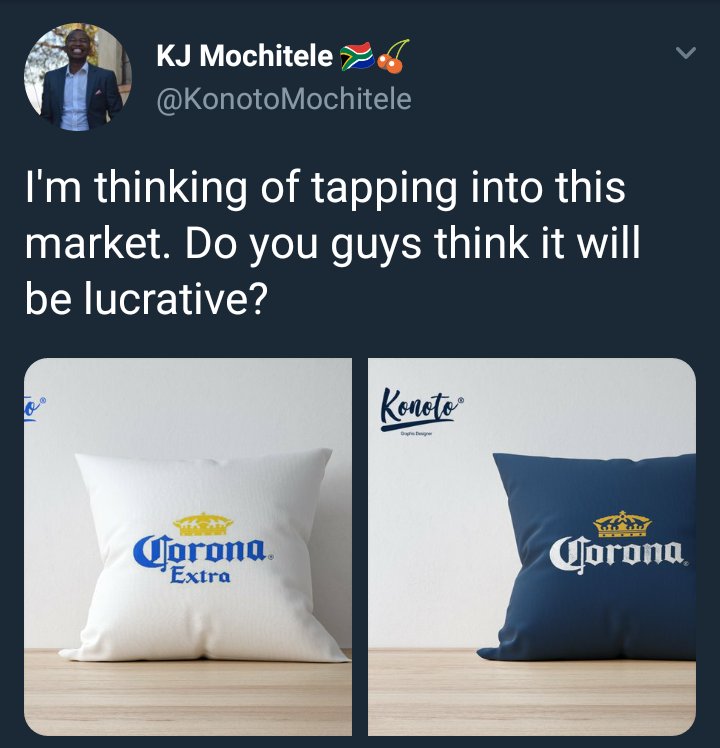Click the wooden table in the left image
This screenshot has height=748, width=720.
pyautogui.click(x=188, y=694)
